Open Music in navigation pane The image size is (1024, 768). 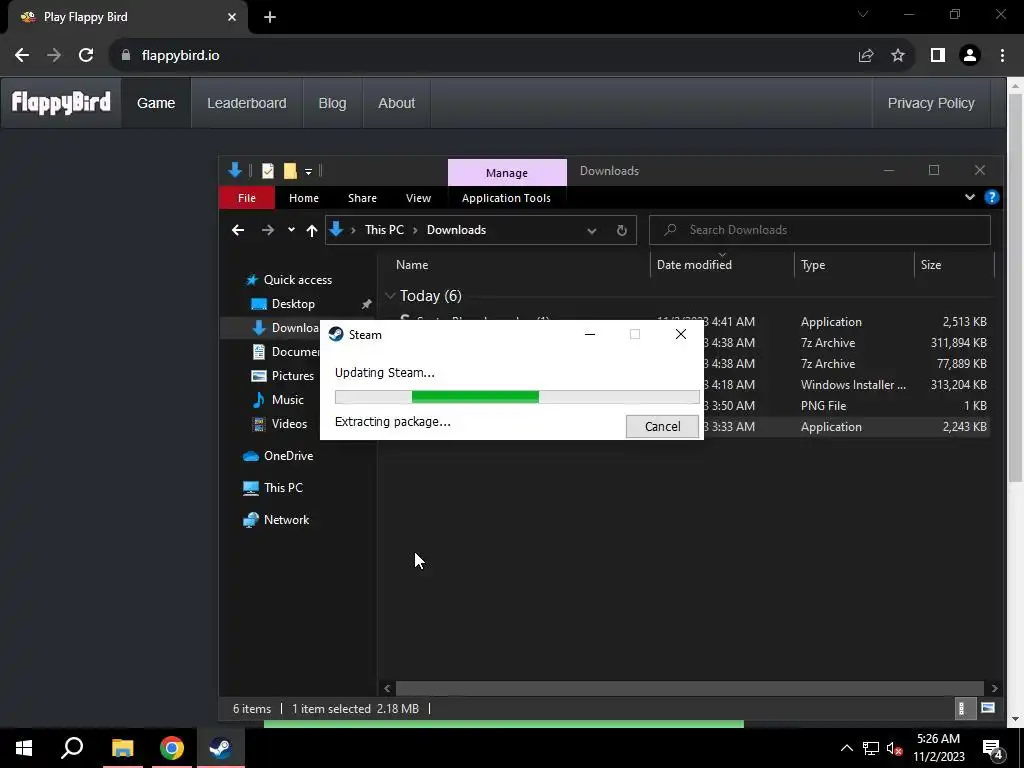[287, 400]
